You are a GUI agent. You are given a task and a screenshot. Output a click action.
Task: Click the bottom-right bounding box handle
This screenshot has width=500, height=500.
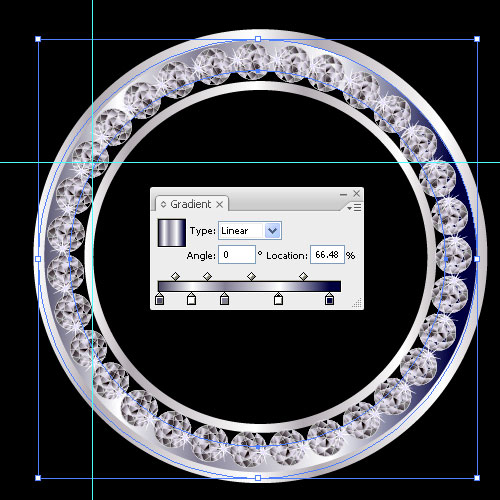click(x=477, y=478)
